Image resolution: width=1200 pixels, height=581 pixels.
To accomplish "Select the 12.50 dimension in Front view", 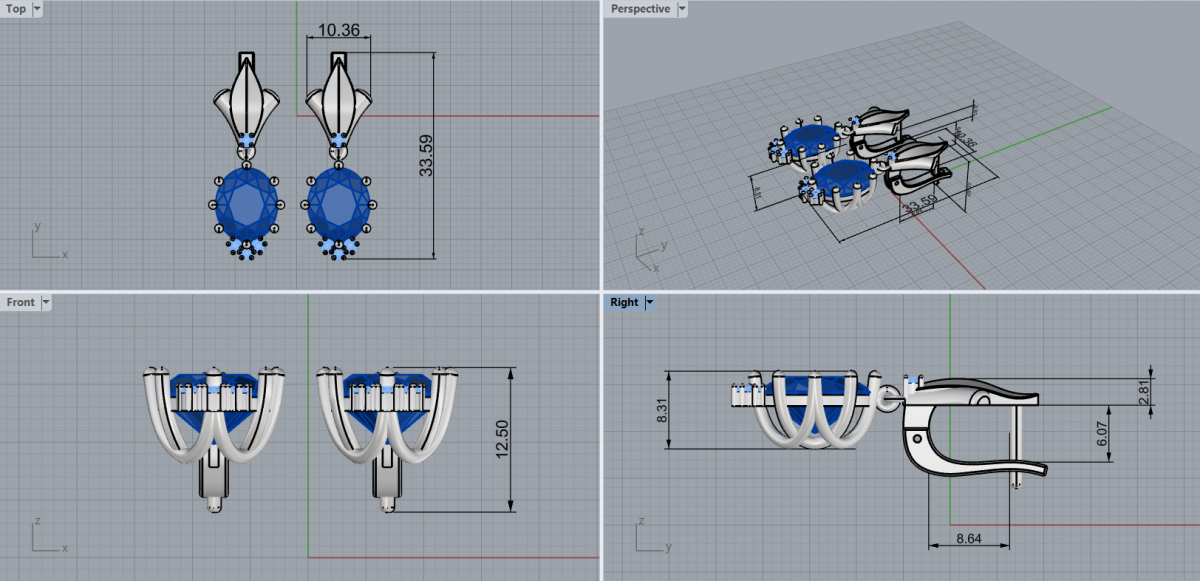I will click(503, 440).
